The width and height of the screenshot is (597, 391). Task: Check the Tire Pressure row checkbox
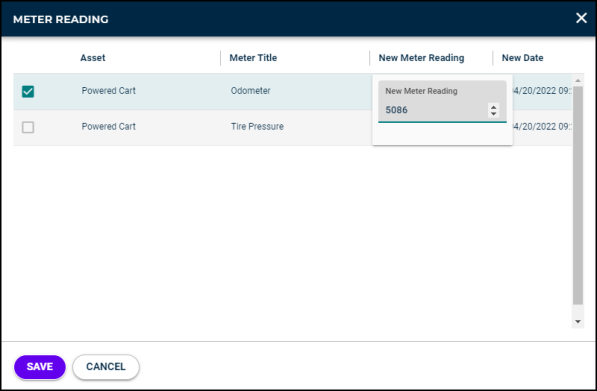[28, 127]
